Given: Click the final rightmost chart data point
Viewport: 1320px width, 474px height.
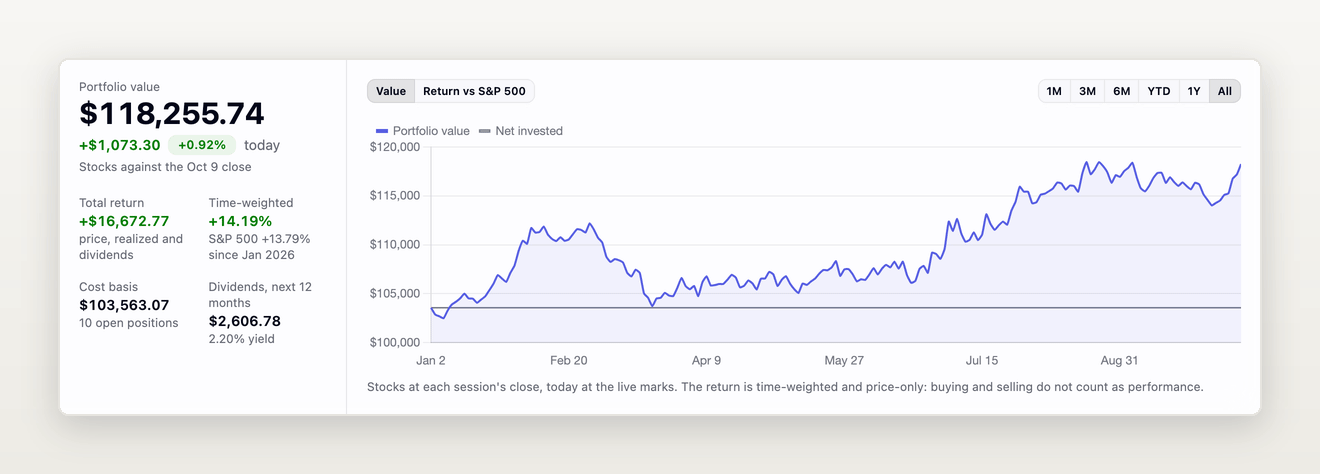Looking at the screenshot, I should click(1240, 165).
